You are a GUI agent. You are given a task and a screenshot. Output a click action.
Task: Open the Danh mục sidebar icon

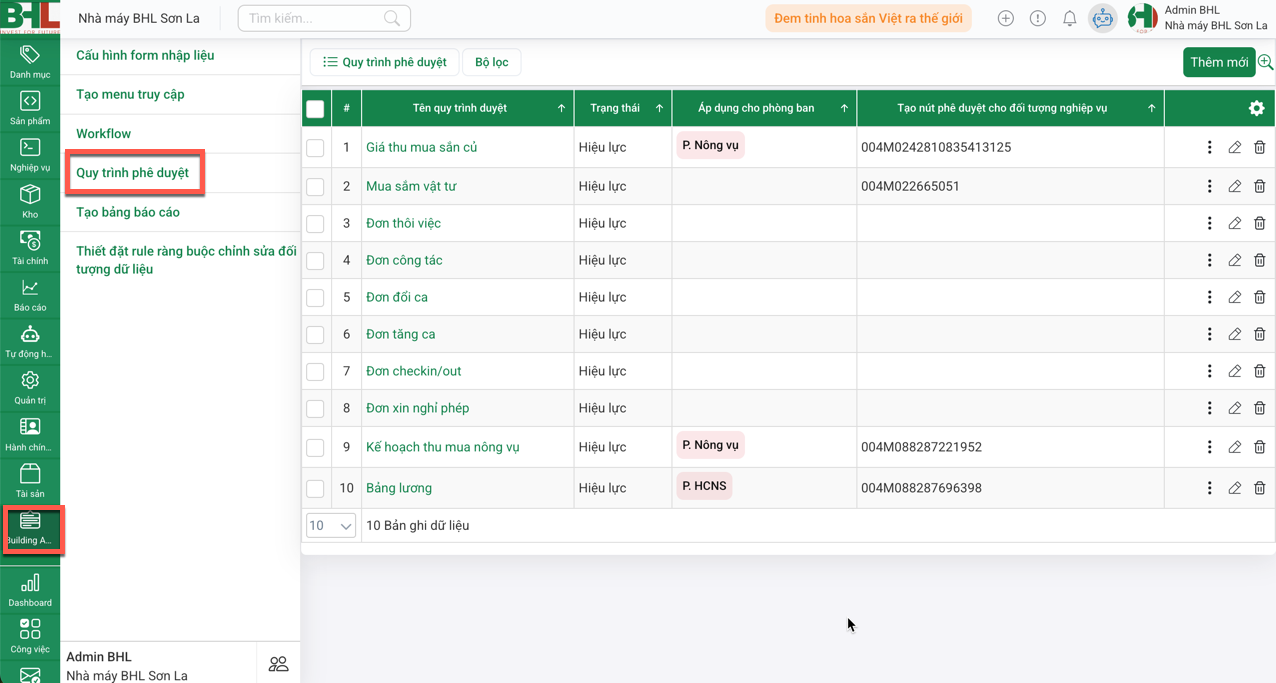click(x=30, y=61)
